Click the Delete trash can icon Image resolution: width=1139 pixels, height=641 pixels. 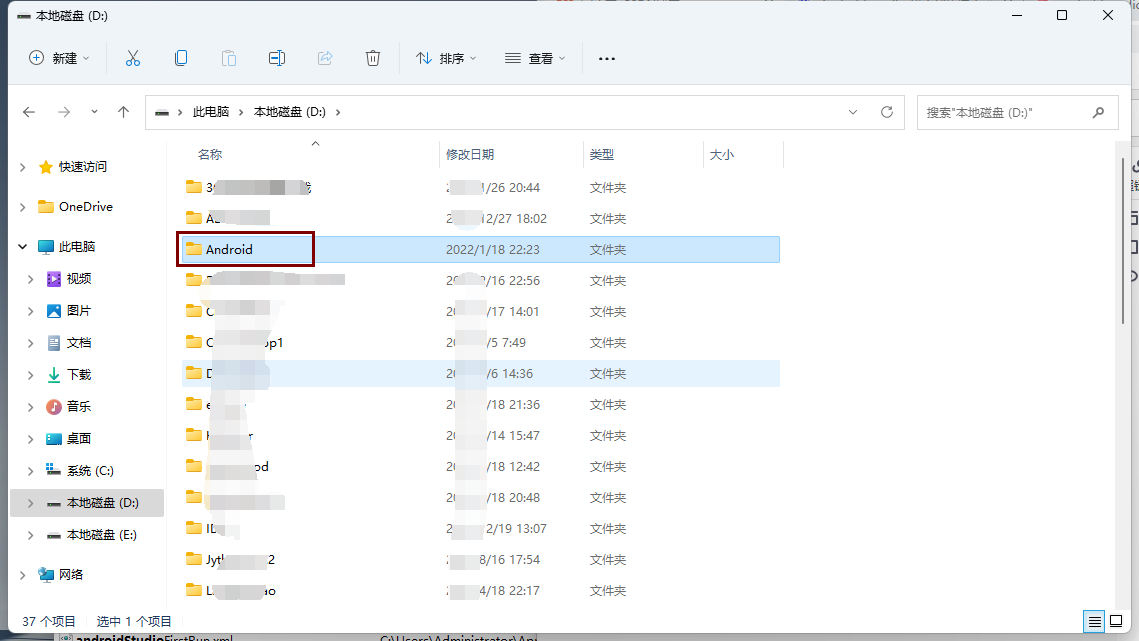tap(373, 58)
